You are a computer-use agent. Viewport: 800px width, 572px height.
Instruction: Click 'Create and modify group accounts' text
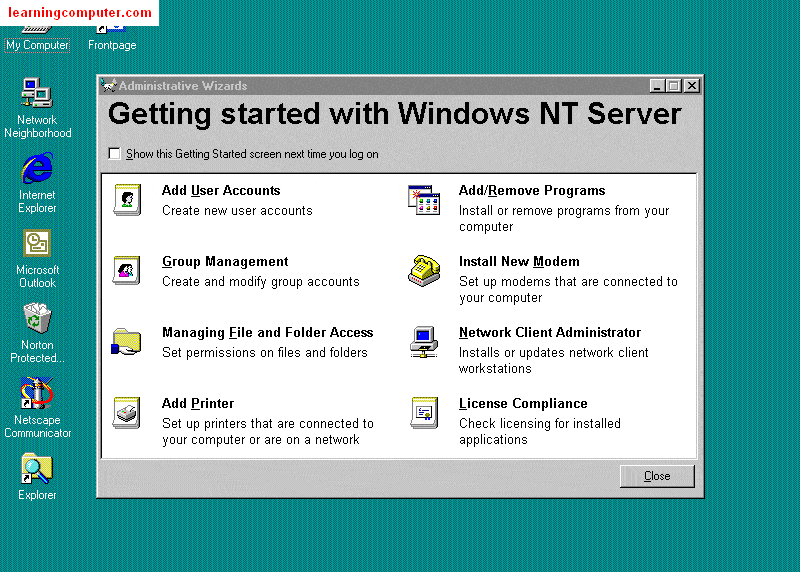pos(261,282)
